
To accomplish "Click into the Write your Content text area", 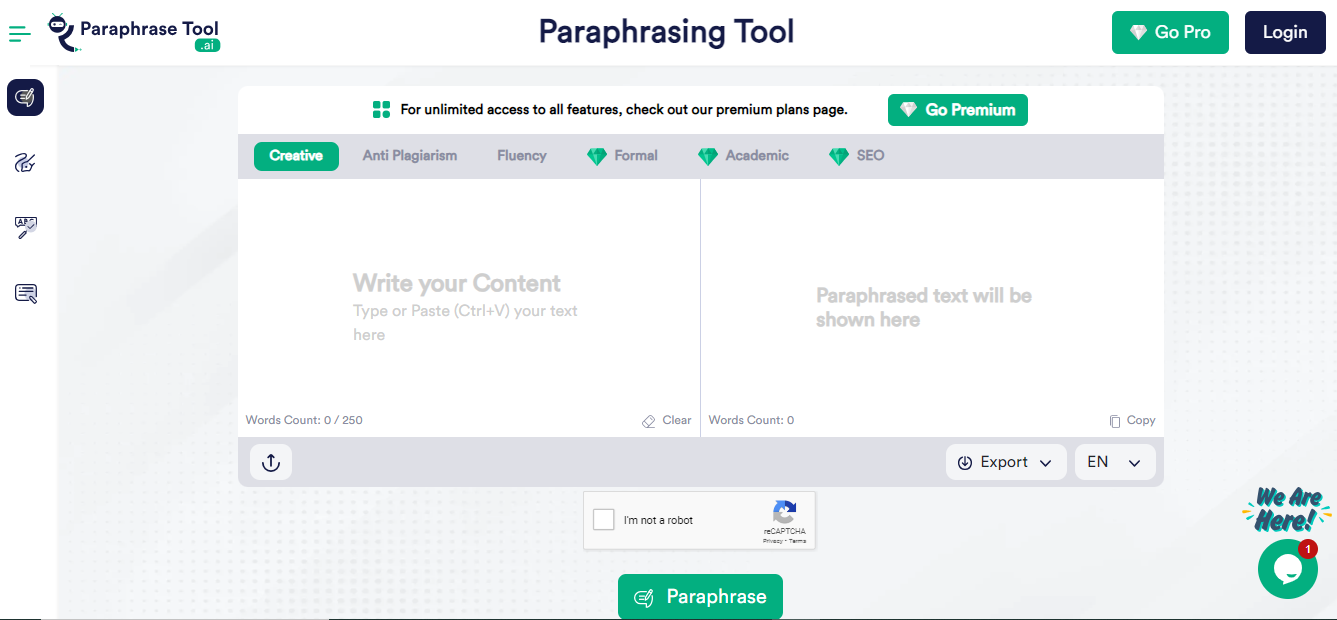I will [468, 300].
